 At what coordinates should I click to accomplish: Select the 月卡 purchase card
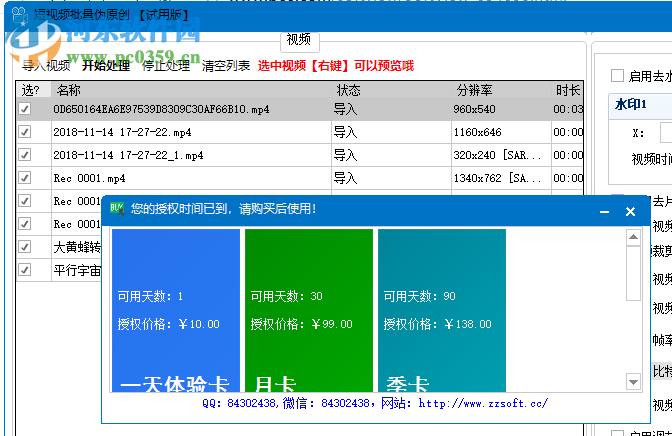(309, 310)
